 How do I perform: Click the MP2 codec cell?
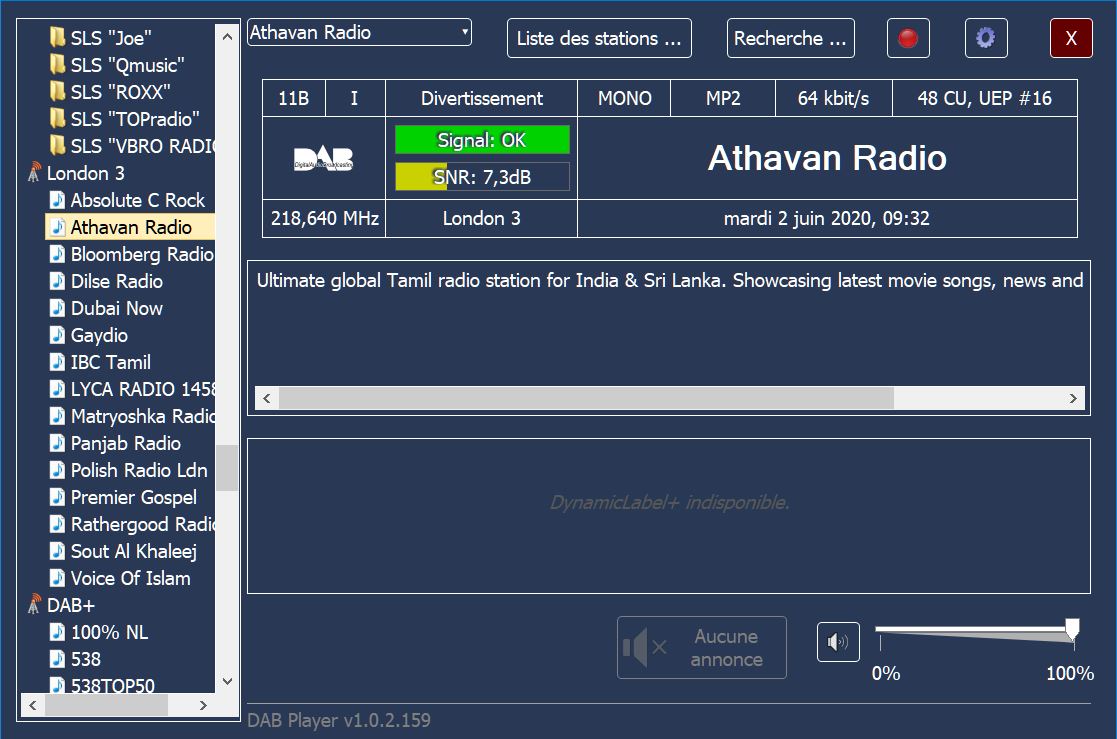coord(723,98)
